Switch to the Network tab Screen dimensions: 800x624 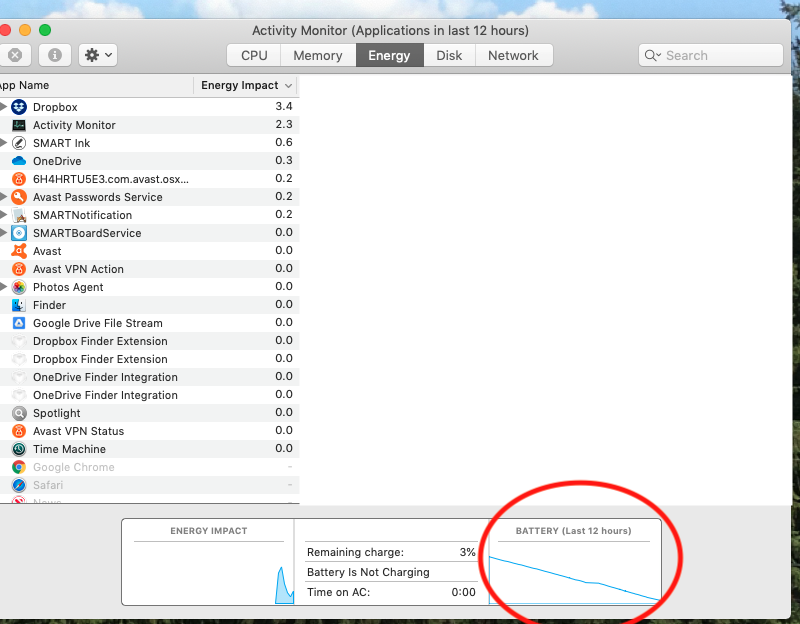point(513,55)
